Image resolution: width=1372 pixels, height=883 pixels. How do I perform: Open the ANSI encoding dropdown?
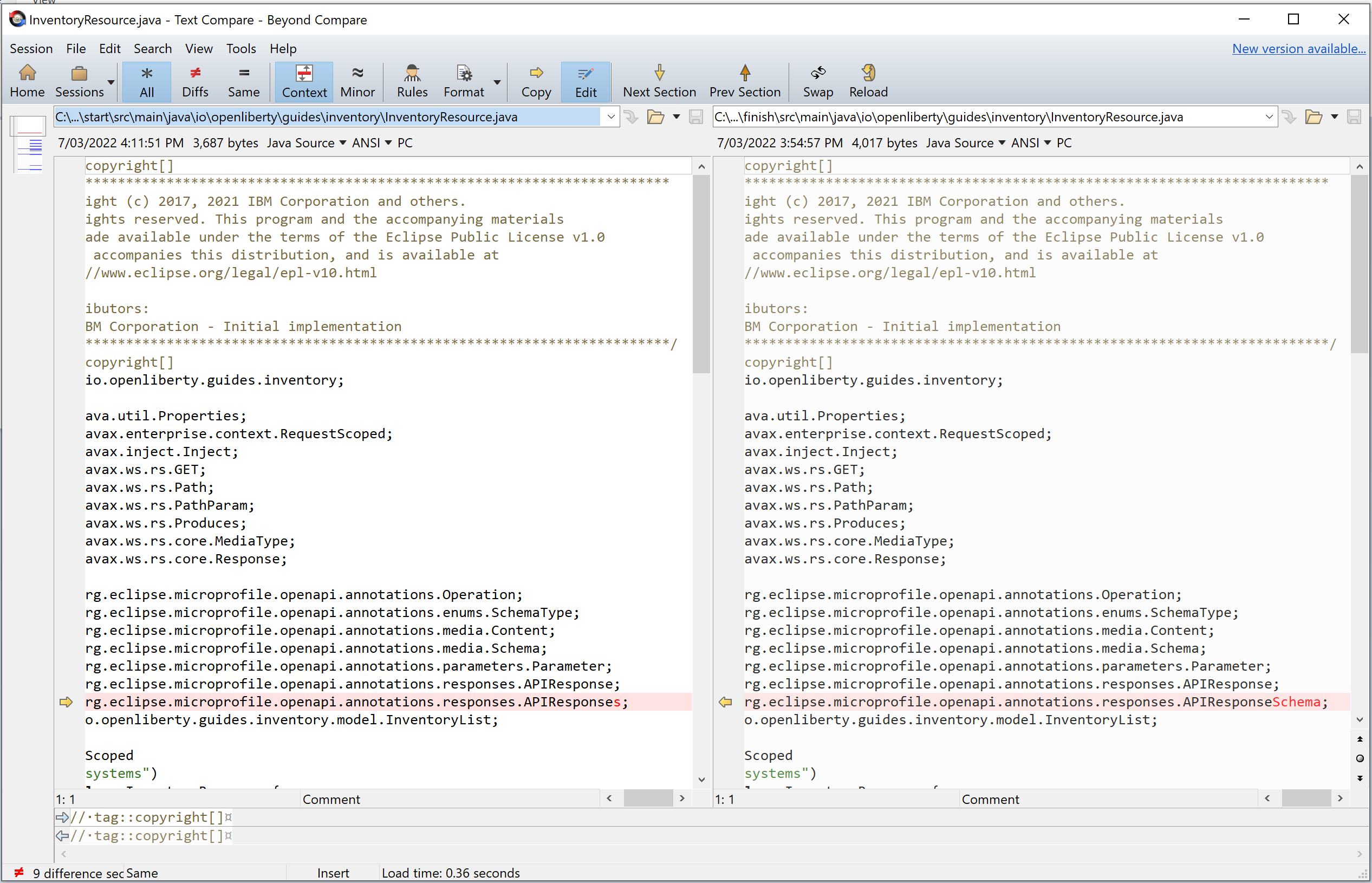[x=389, y=143]
